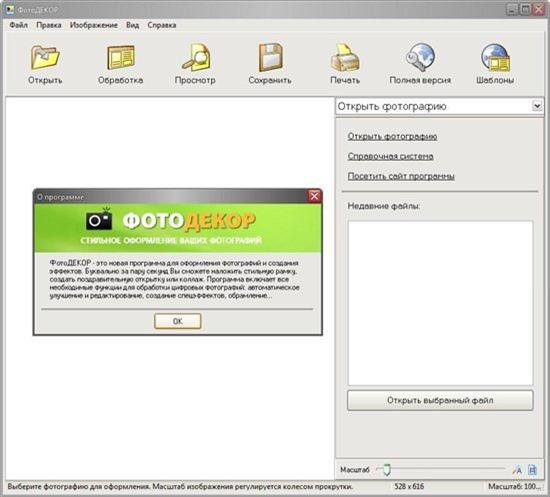
Task: Click the Открыть folder icon in toolbar
Action: click(45, 57)
